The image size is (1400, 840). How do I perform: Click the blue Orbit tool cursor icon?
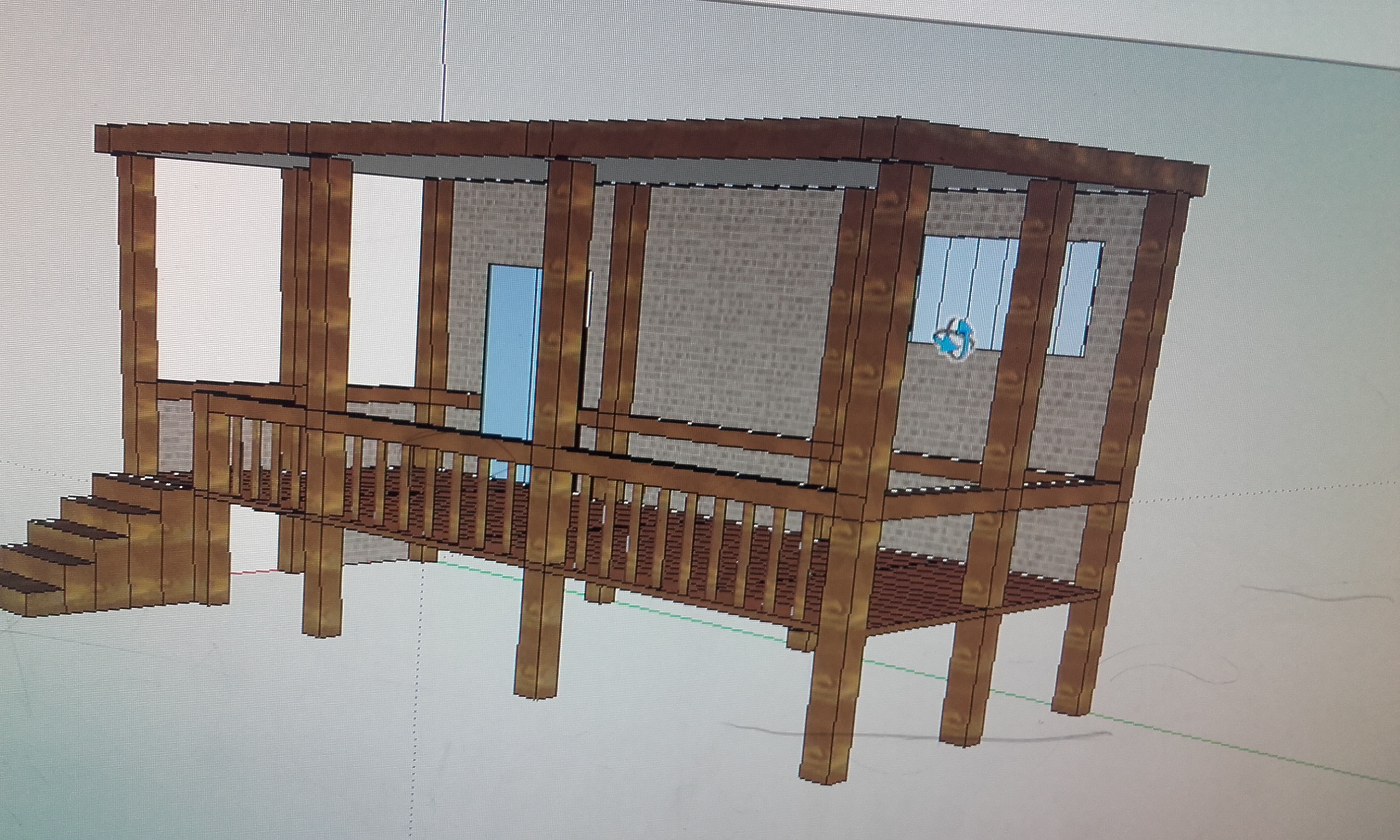[x=954, y=339]
